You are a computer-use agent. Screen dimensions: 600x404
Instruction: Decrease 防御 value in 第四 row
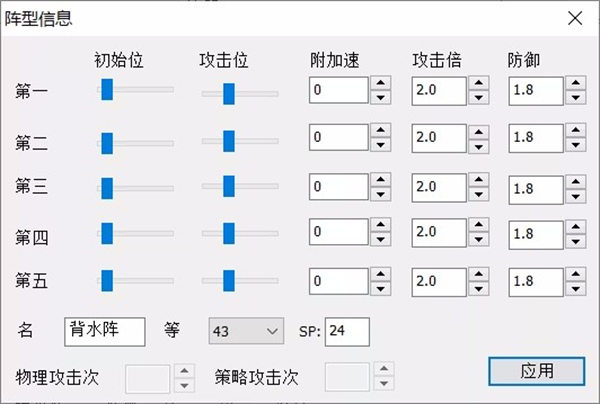(x=576, y=241)
